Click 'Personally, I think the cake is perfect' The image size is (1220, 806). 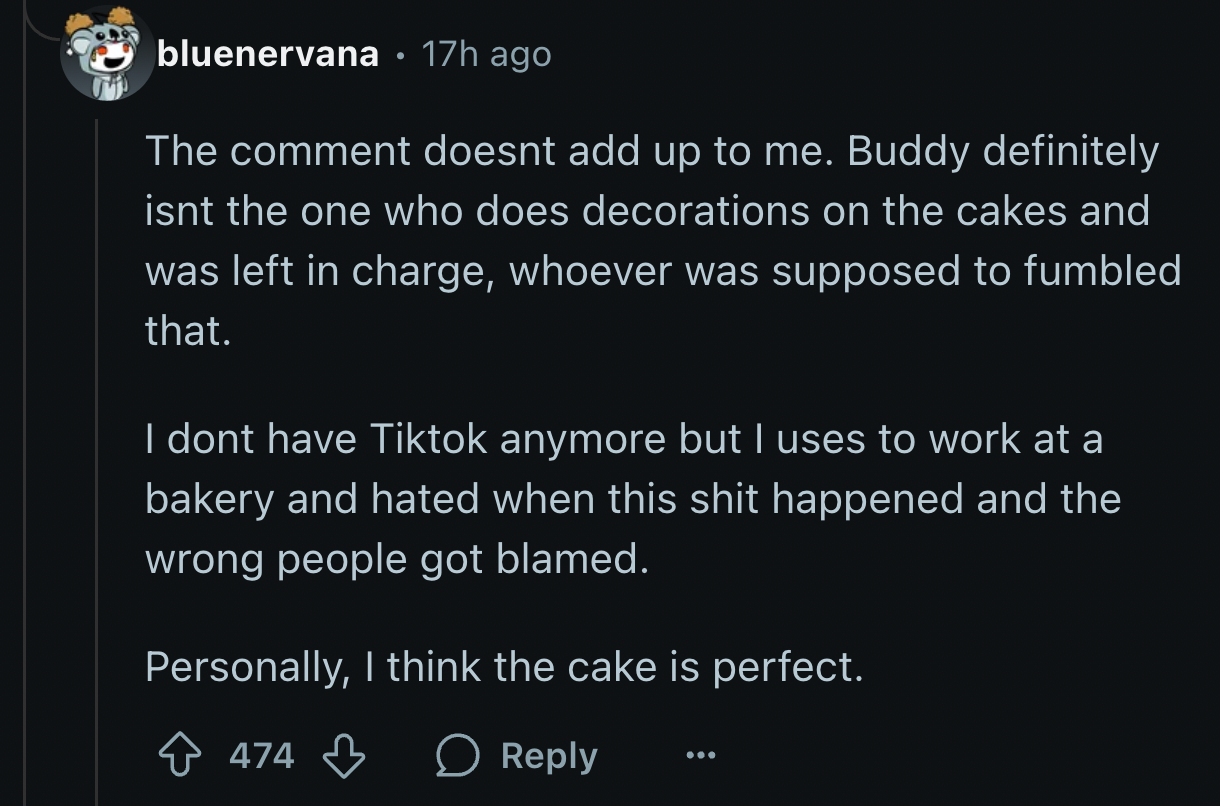point(503,666)
